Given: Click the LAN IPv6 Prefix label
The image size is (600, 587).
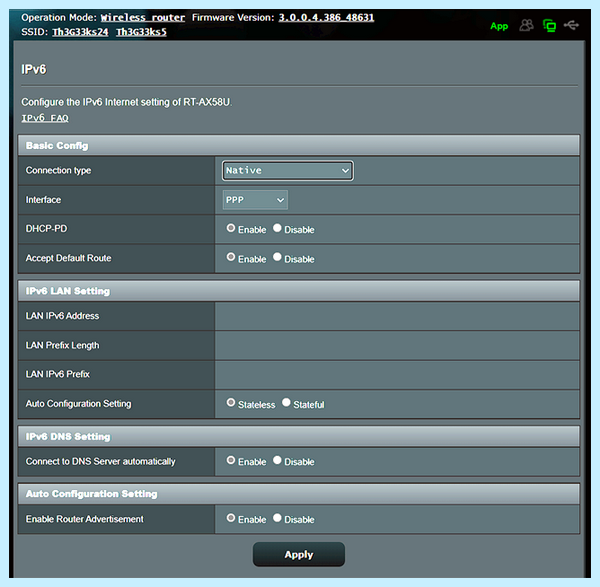Looking at the screenshot, I should coord(58,374).
